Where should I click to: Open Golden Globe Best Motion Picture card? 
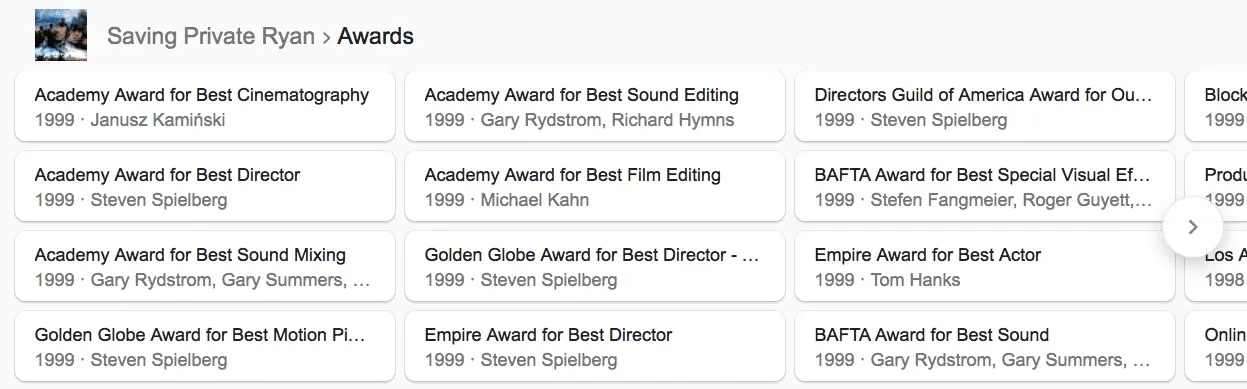point(205,347)
